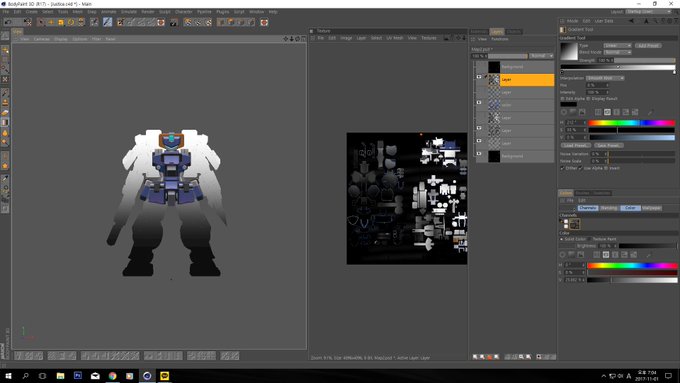680x383 pixels.
Task: Click the Channels button in Colors panel
Action: pos(588,208)
